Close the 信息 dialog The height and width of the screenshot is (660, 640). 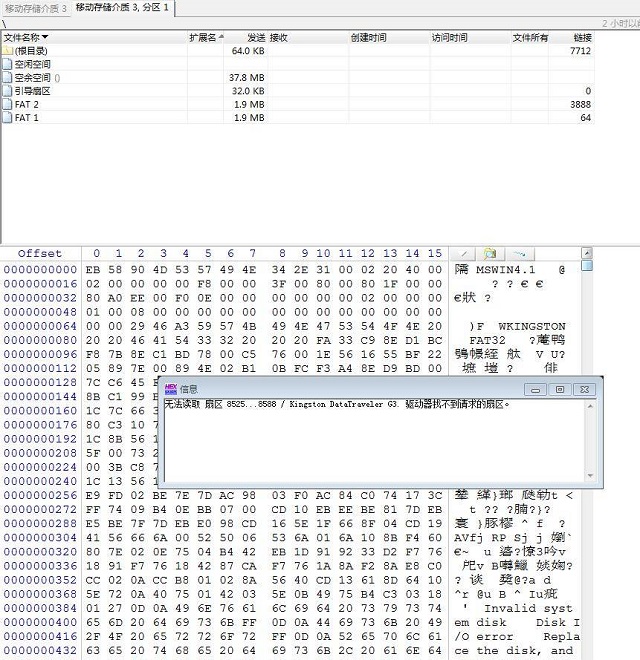[x=584, y=389]
